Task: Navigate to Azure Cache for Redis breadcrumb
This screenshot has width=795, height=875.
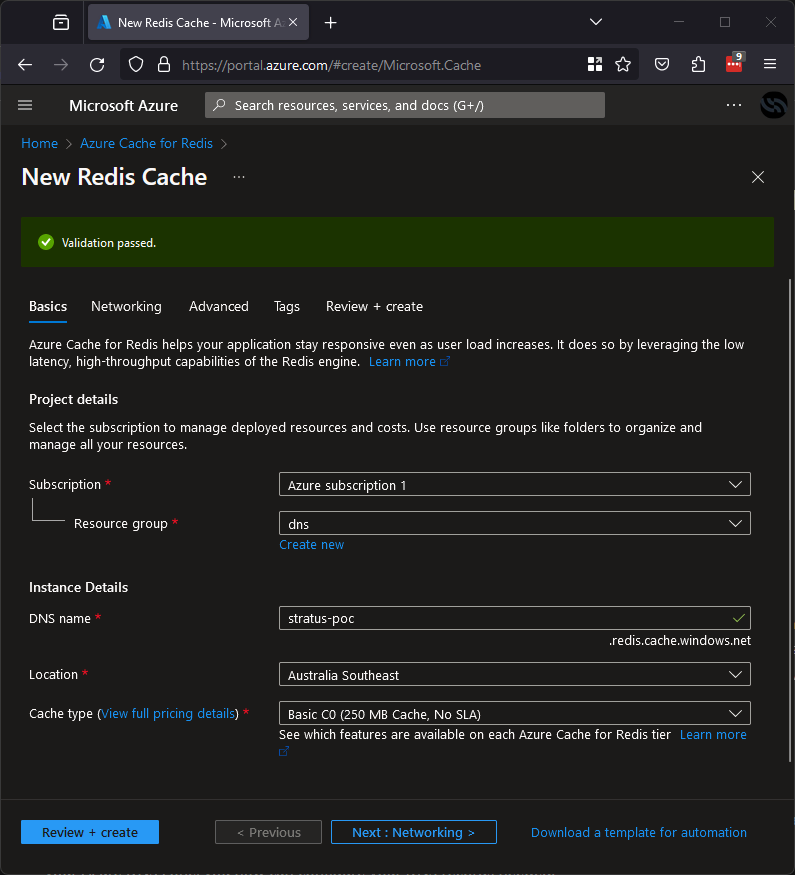Action: click(146, 143)
